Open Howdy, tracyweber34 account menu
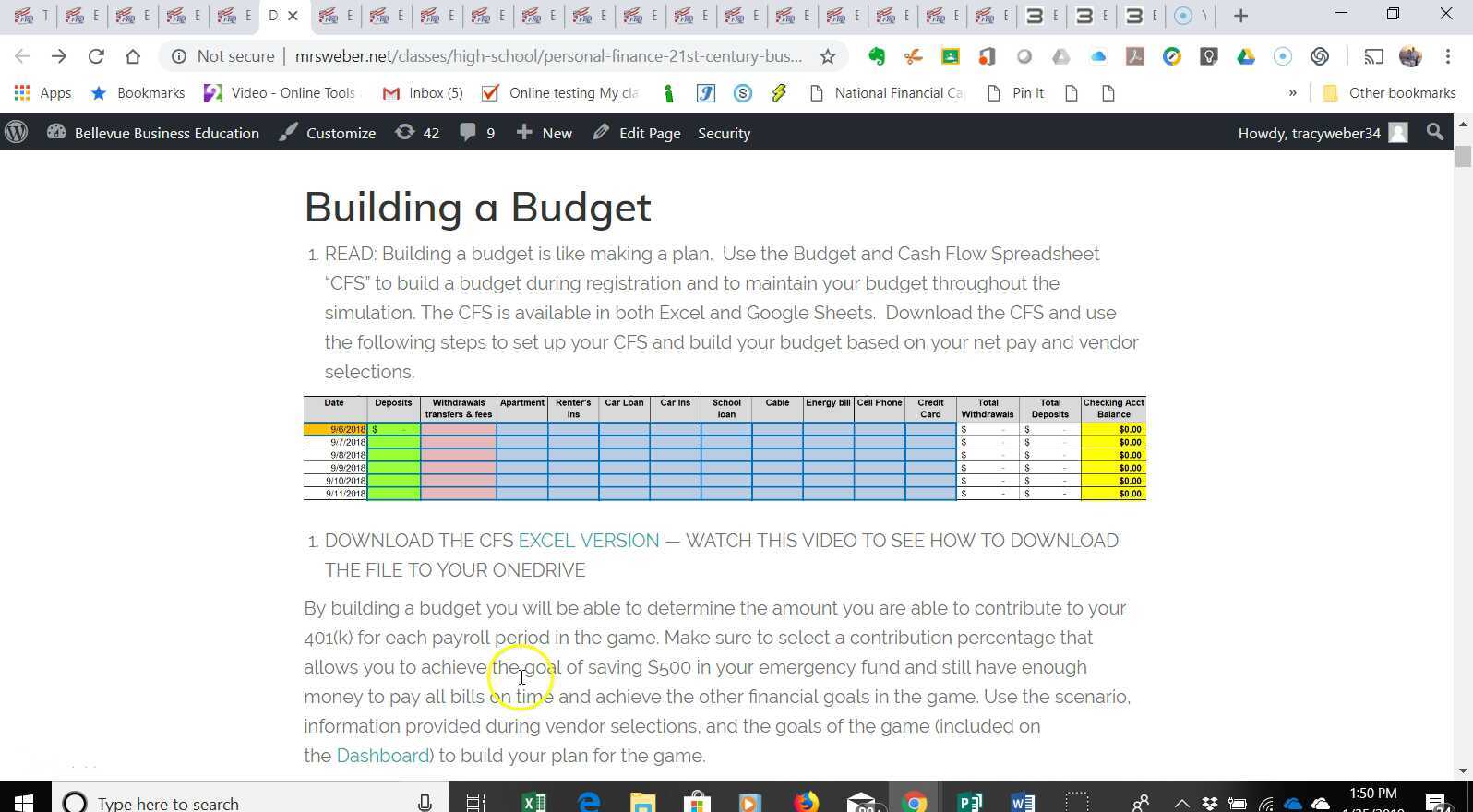The image size is (1473, 812). tap(1323, 133)
